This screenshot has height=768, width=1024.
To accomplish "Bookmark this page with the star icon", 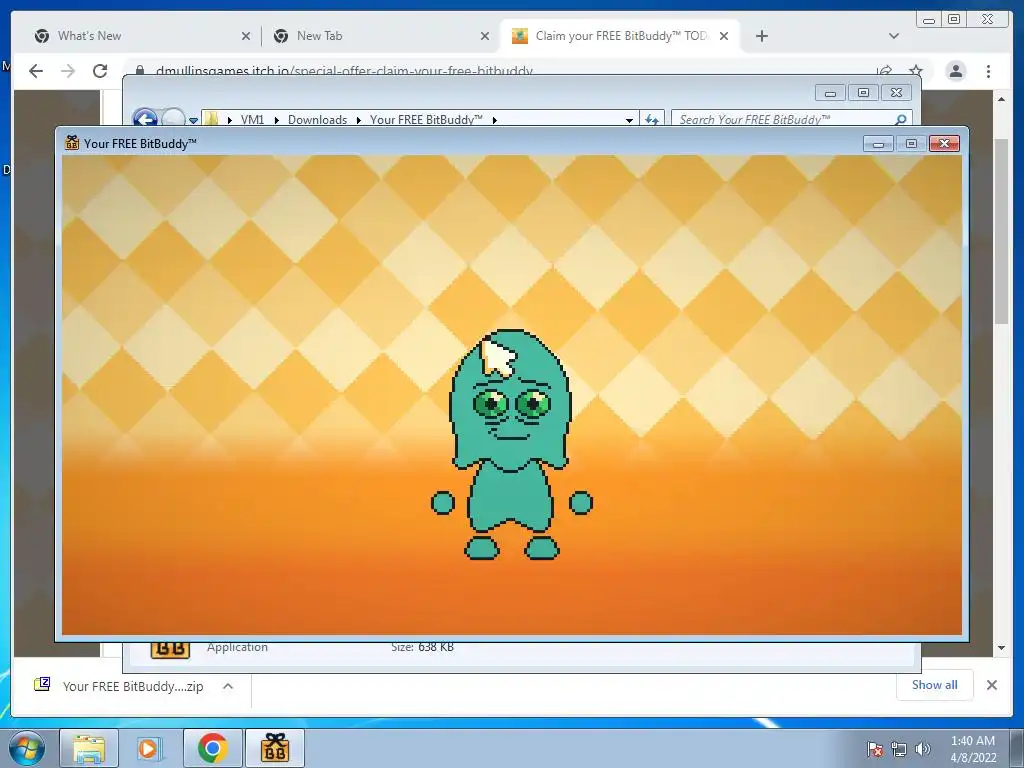I will point(916,71).
